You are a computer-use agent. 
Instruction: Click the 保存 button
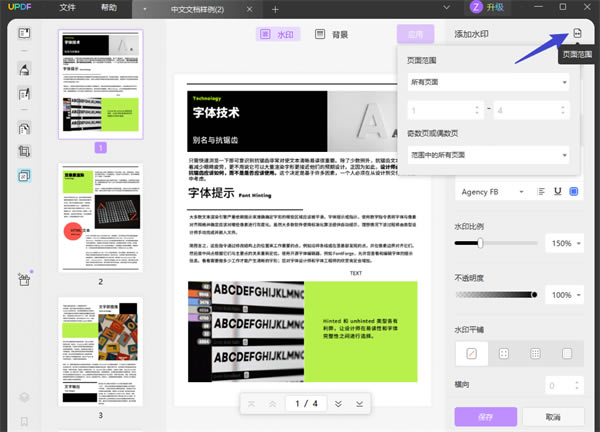coord(485,415)
